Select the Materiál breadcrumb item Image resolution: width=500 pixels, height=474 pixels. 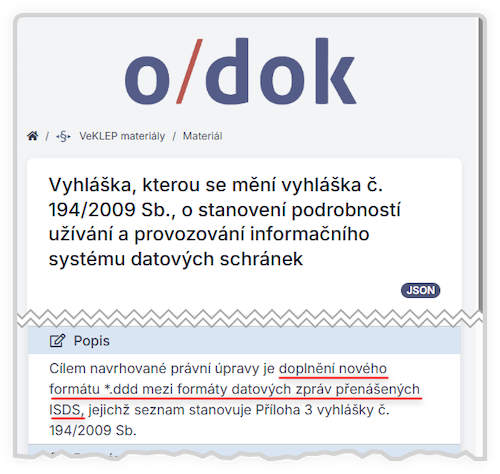click(x=202, y=136)
